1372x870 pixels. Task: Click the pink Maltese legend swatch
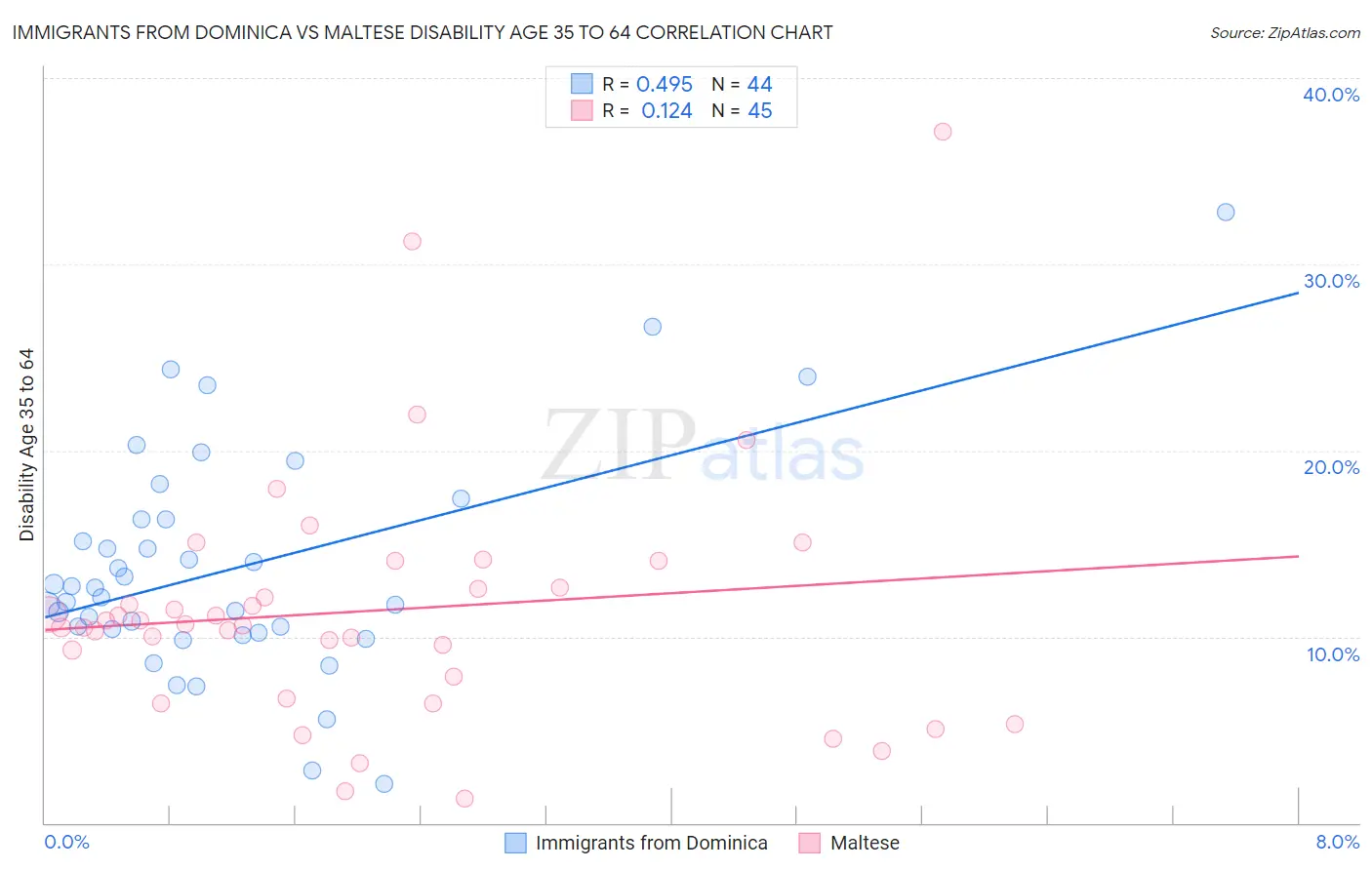click(810, 843)
